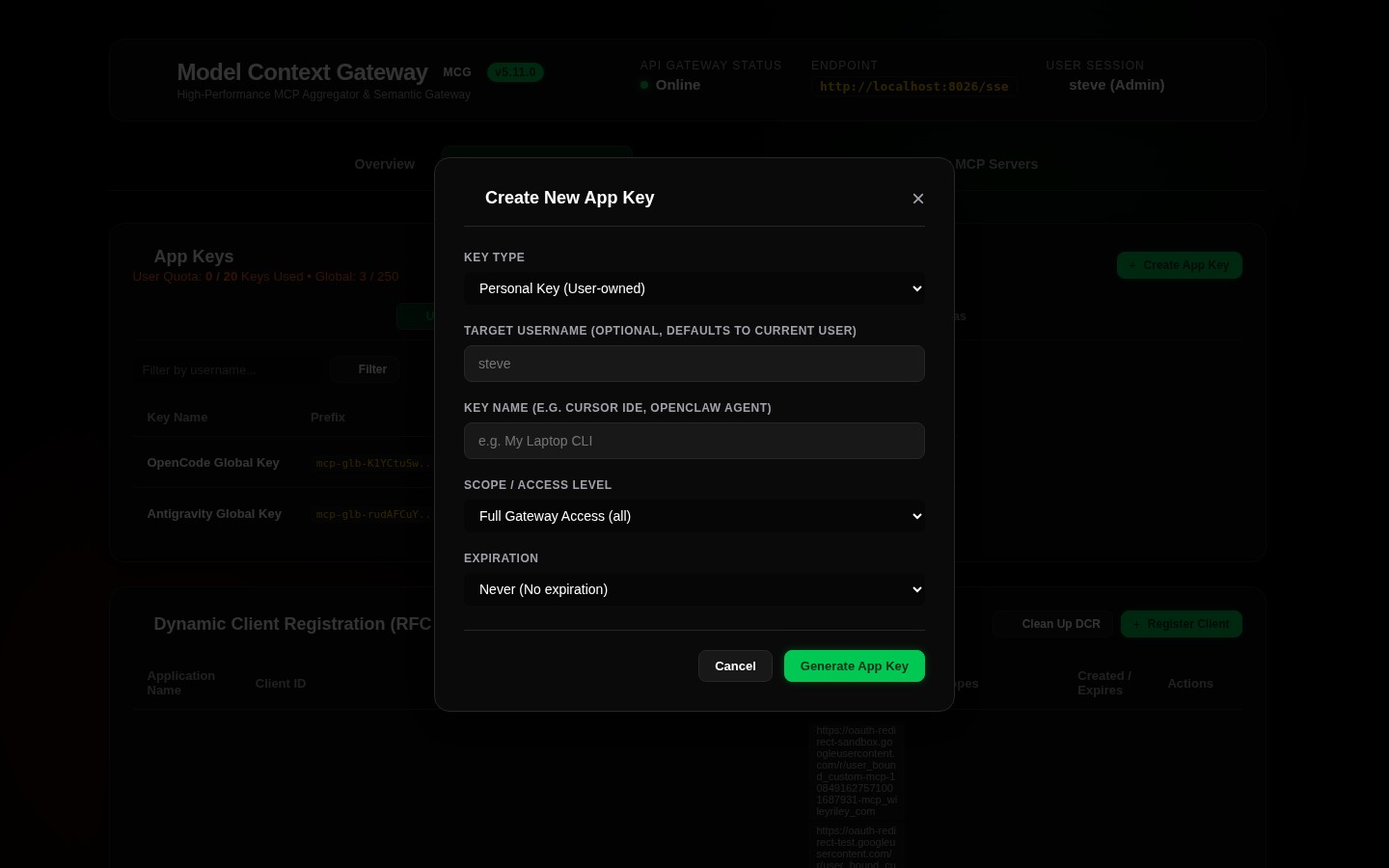
Task: Switch to the Overview tab
Action: tap(384, 164)
